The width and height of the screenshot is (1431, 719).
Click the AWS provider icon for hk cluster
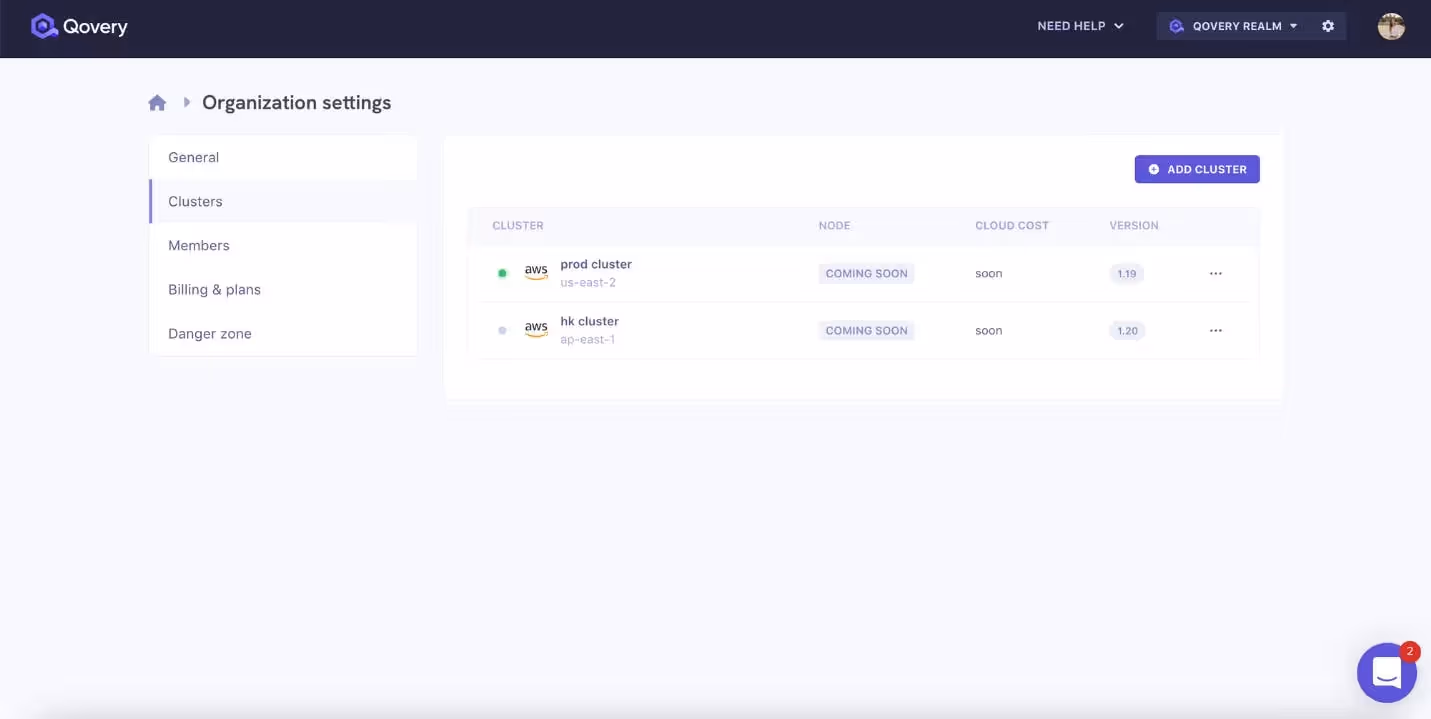[x=536, y=328]
